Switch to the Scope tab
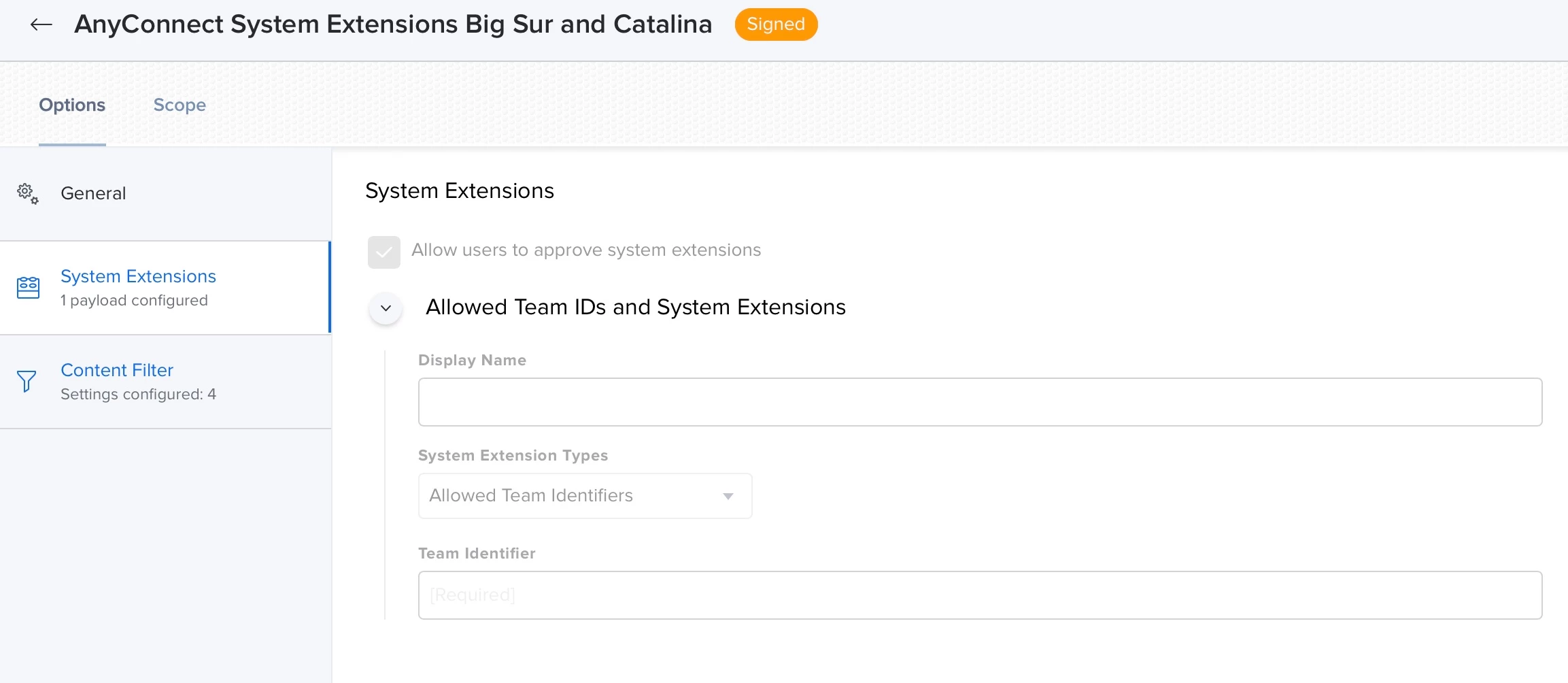1568x683 pixels. point(180,105)
